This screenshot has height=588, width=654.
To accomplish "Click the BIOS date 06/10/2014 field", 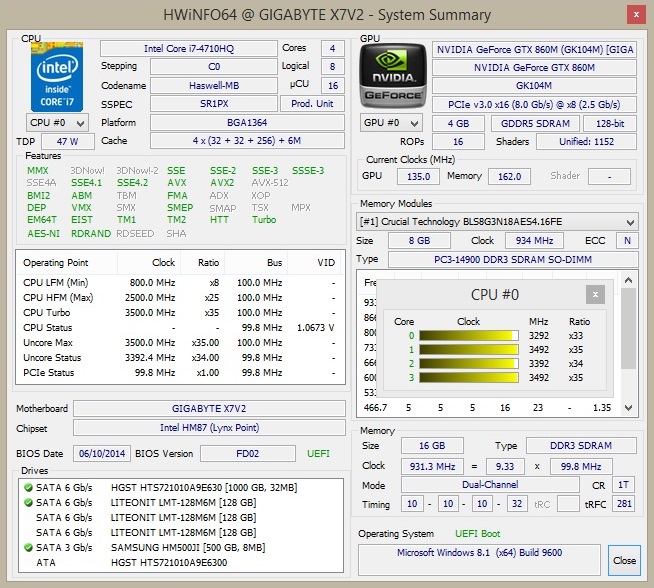I will [102, 453].
